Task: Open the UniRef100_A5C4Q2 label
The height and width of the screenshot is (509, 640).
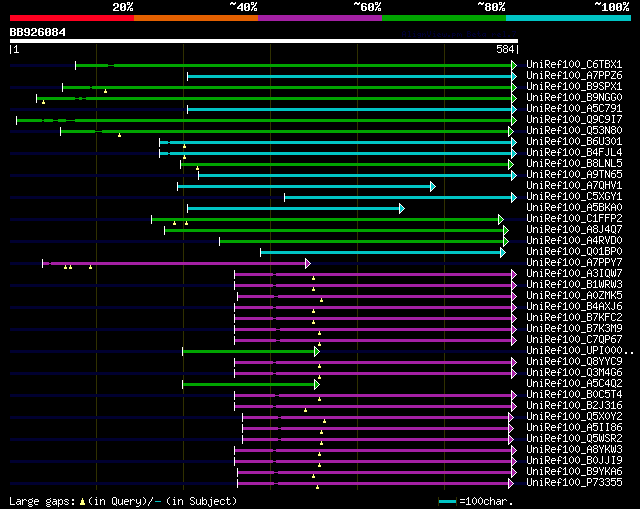Action: point(574,384)
